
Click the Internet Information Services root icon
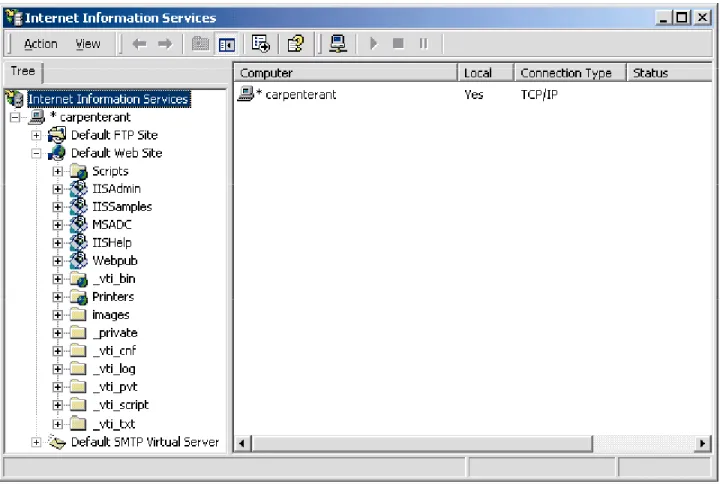15,99
